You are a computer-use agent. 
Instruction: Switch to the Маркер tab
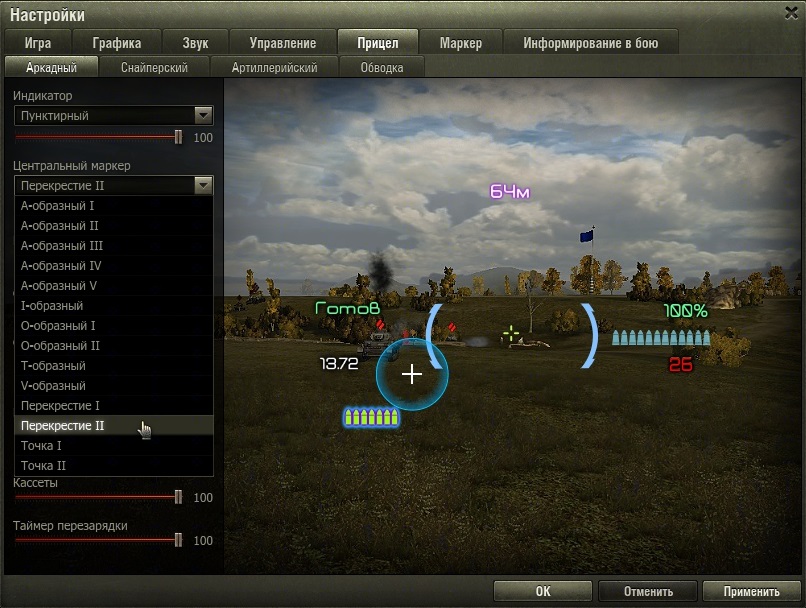coord(461,43)
